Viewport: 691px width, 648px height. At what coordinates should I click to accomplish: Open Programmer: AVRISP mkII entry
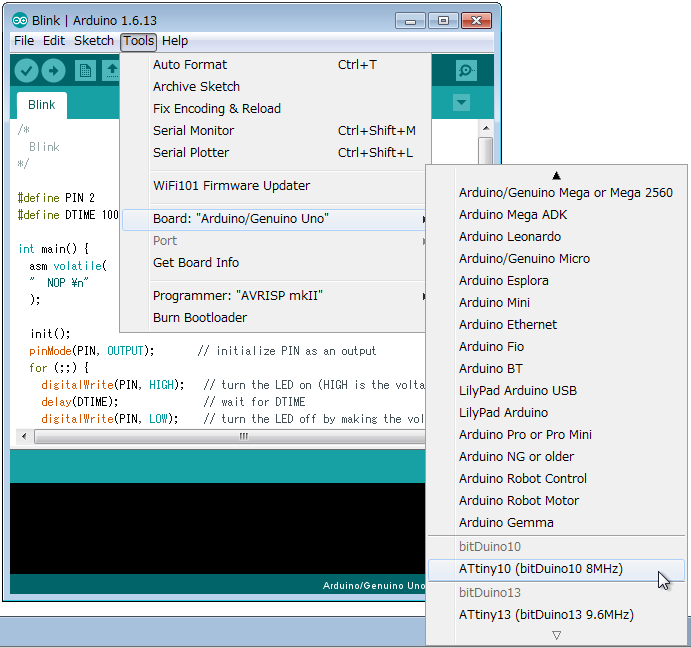(274, 296)
